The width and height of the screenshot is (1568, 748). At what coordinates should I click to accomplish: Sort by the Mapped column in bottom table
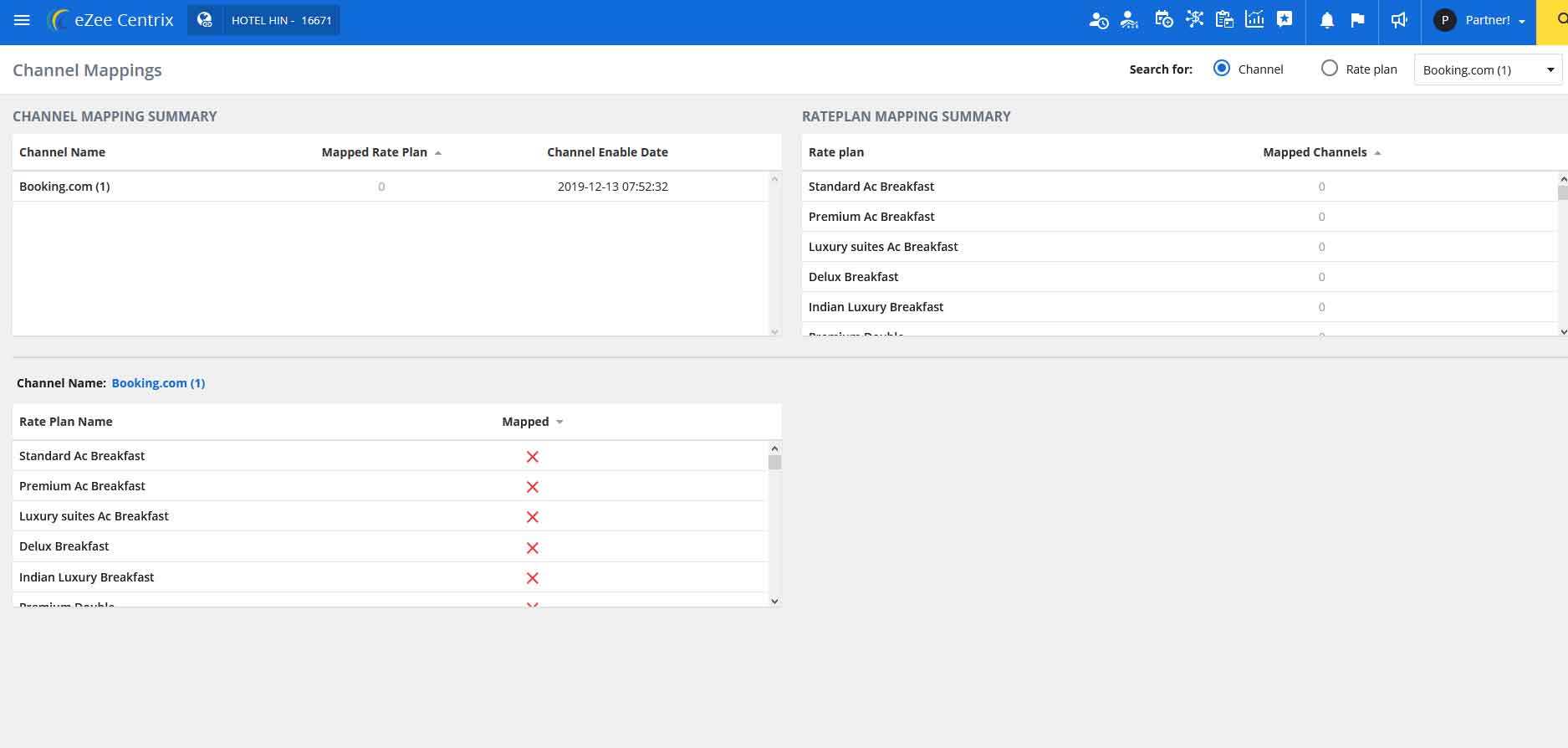[533, 422]
